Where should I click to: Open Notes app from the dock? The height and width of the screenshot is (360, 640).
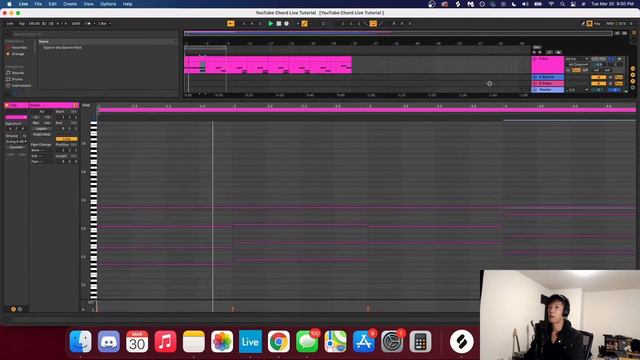point(193,341)
